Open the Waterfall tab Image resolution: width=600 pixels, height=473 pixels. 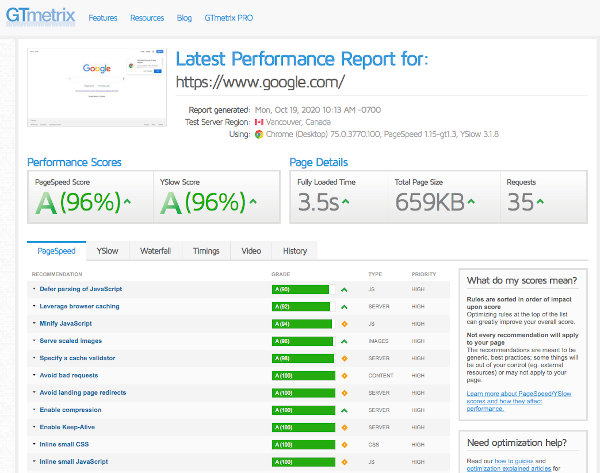point(155,251)
